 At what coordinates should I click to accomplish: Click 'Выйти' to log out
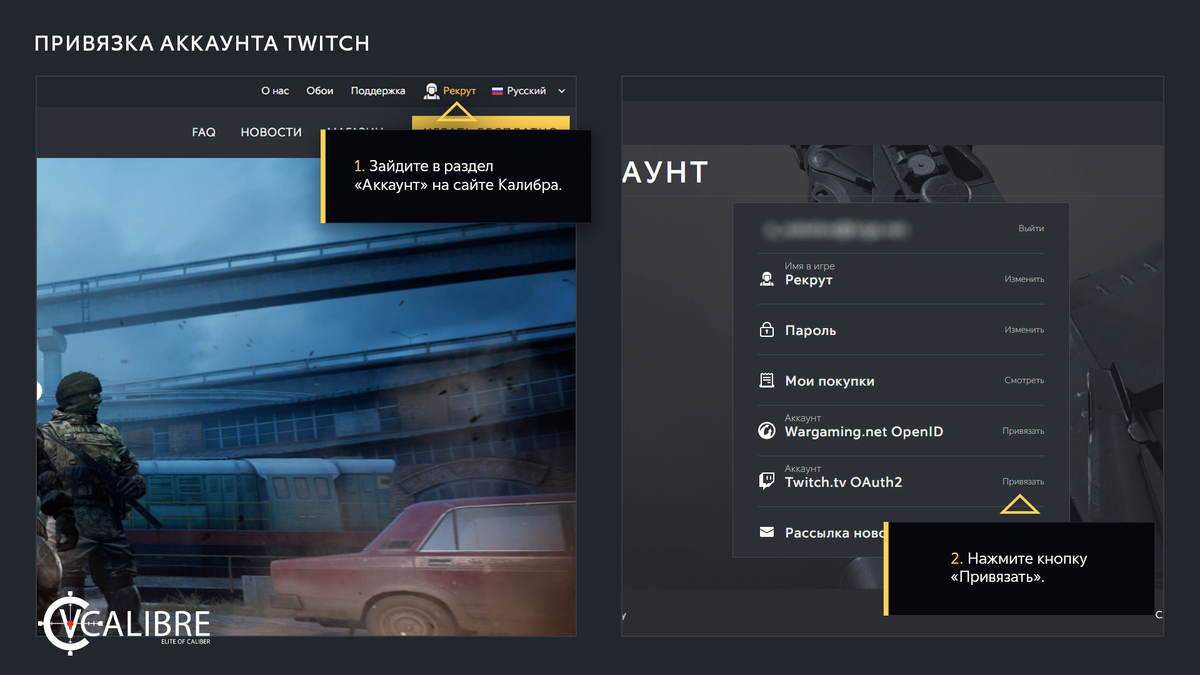(1031, 229)
